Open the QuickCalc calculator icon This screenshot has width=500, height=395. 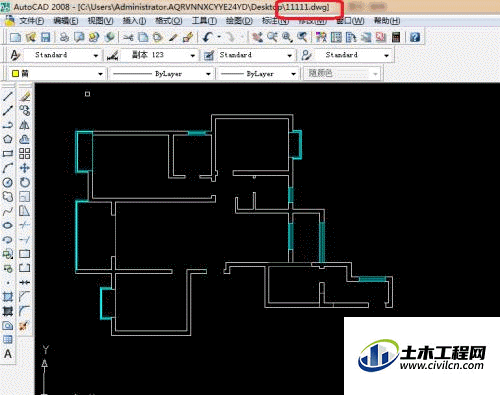click(x=396, y=37)
